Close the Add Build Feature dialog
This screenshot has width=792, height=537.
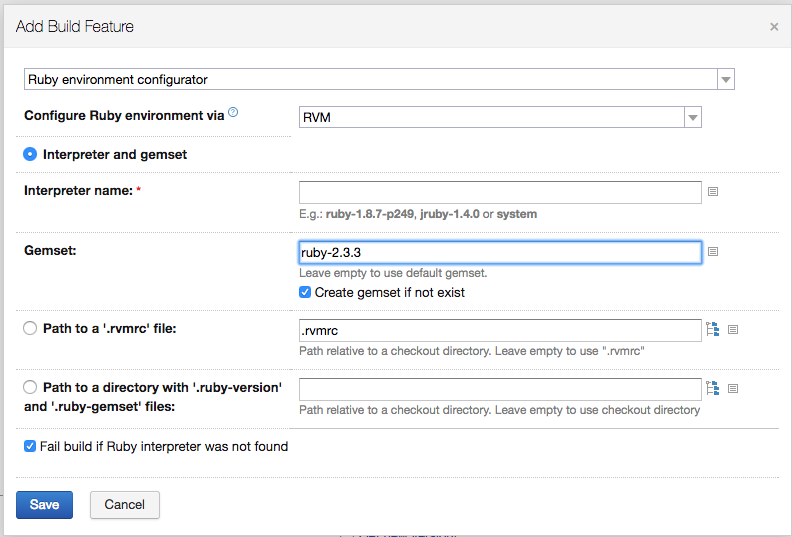(x=774, y=27)
